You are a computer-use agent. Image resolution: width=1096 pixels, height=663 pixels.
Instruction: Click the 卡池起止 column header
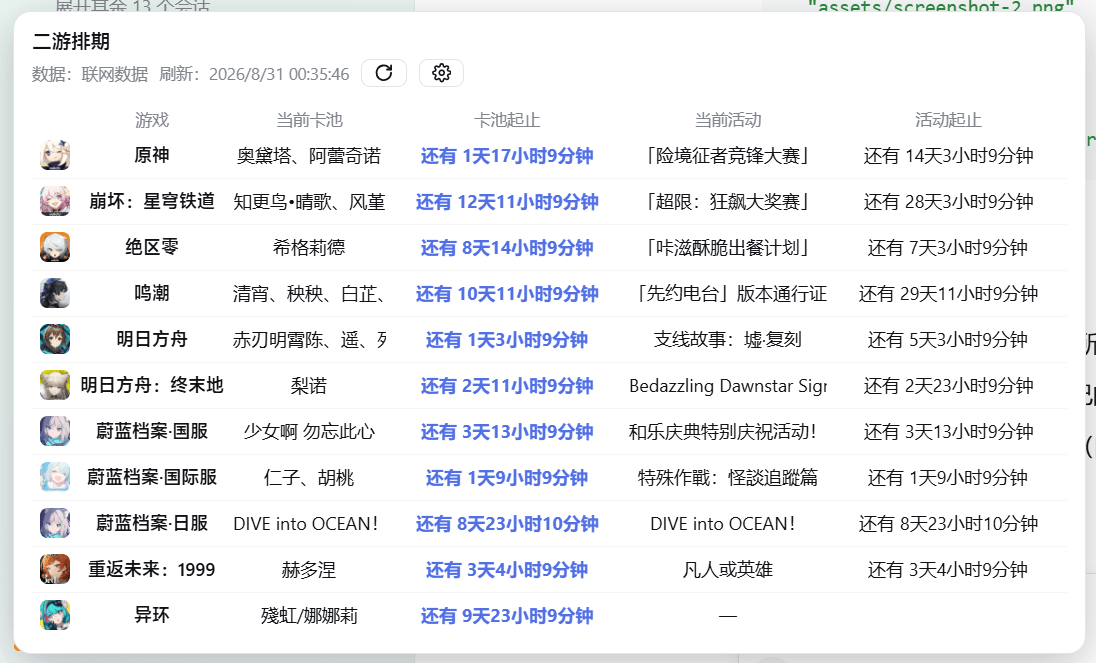[507, 120]
